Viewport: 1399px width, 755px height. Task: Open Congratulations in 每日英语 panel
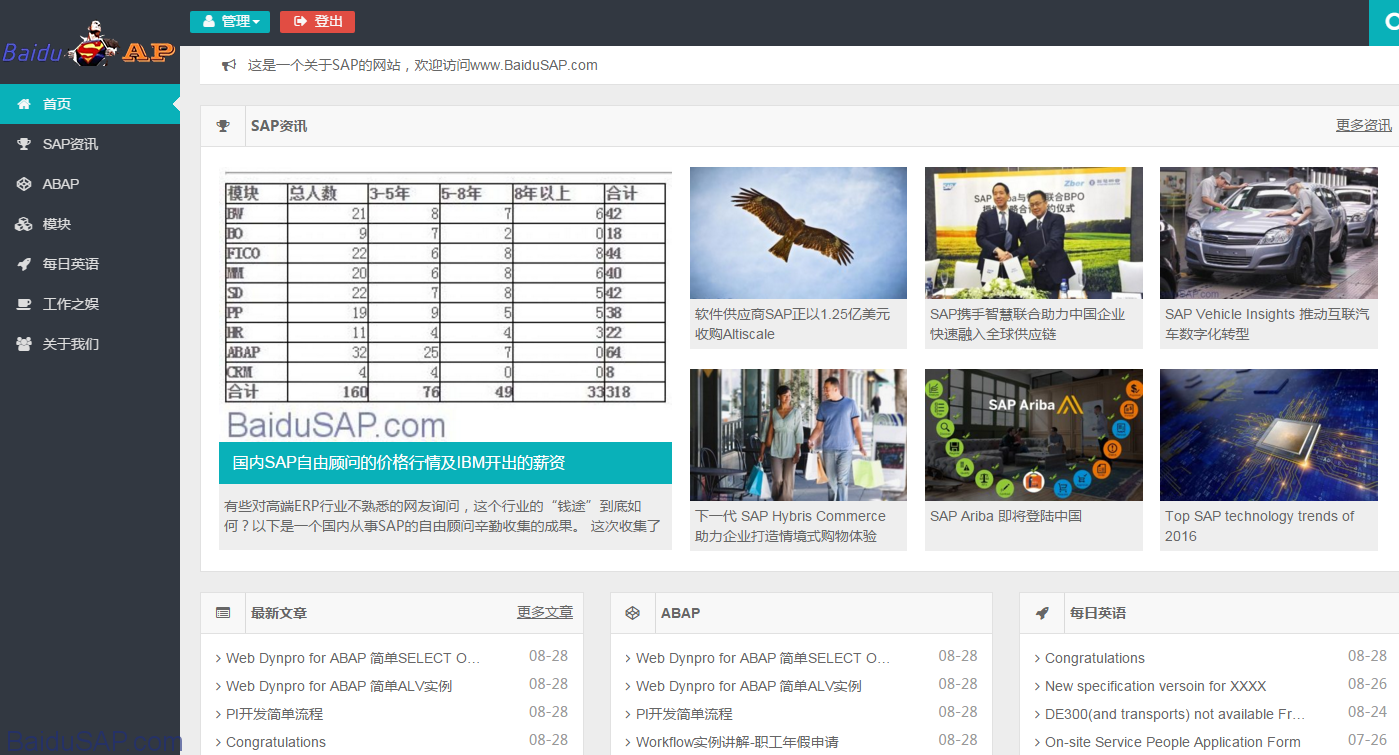coord(1095,658)
